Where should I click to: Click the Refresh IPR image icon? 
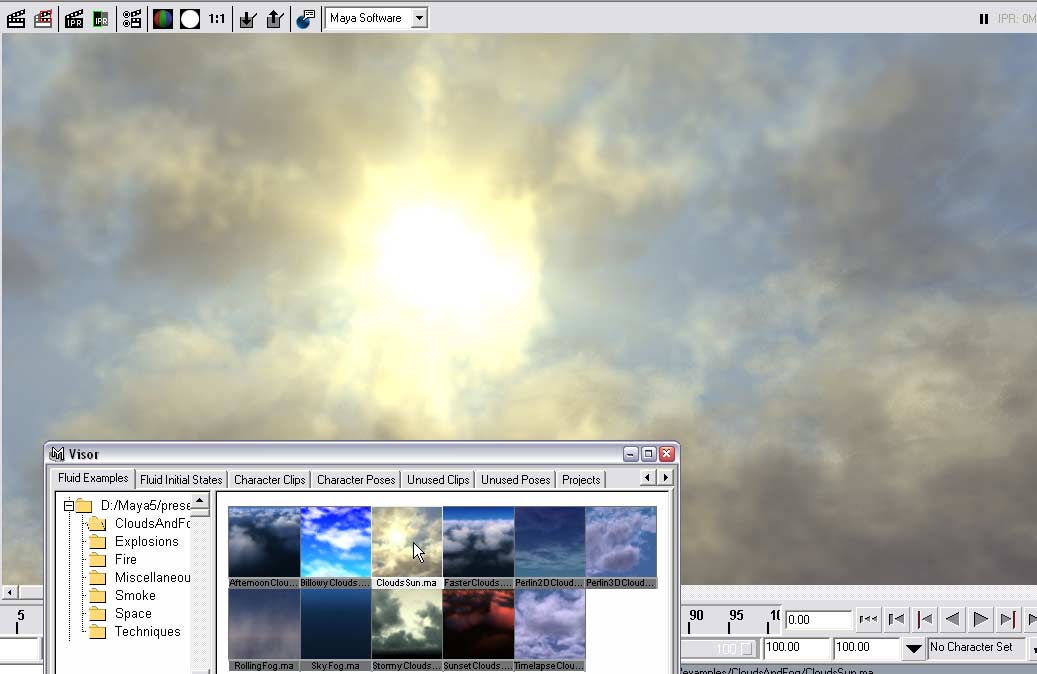[101, 18]
